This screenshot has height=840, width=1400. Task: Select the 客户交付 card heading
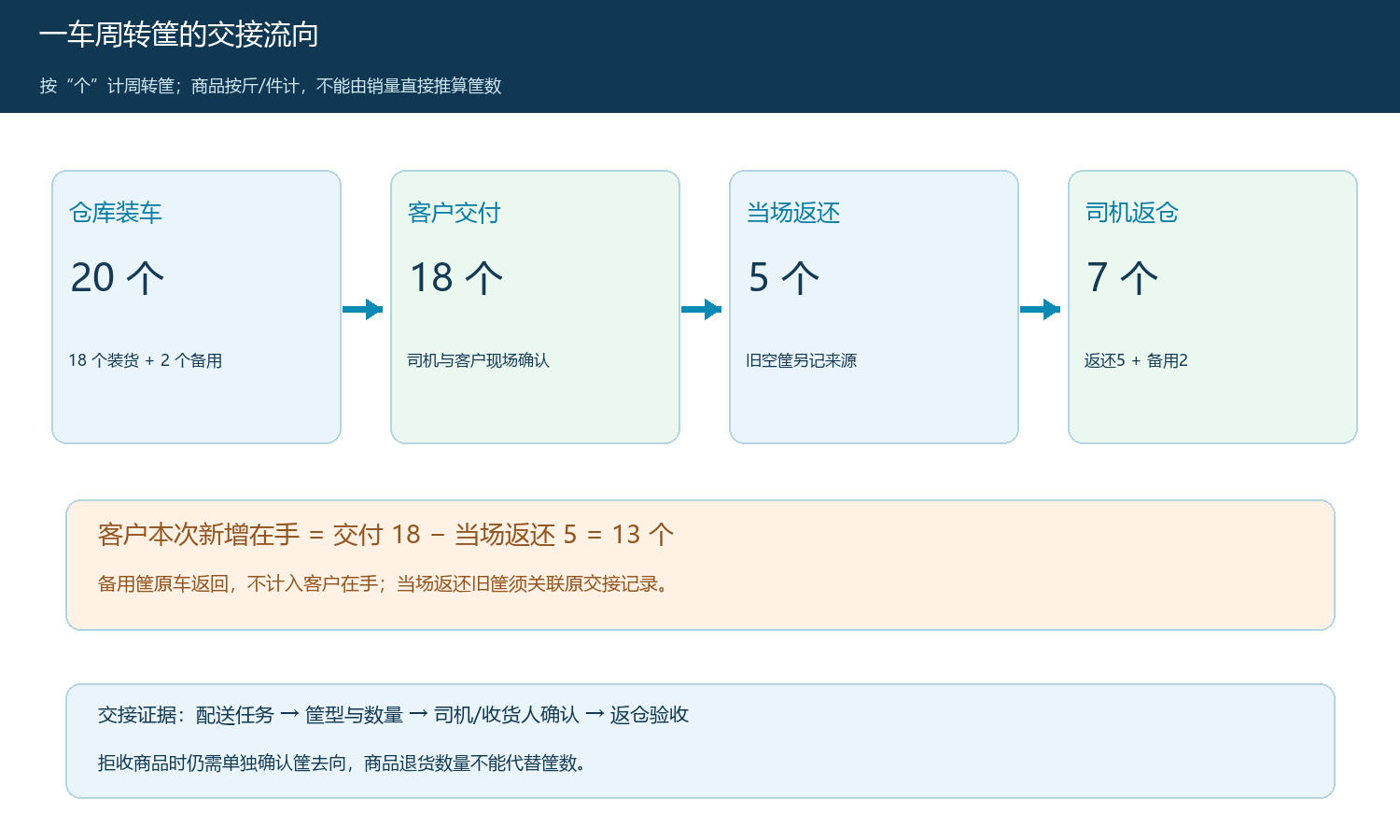(455, 213)
